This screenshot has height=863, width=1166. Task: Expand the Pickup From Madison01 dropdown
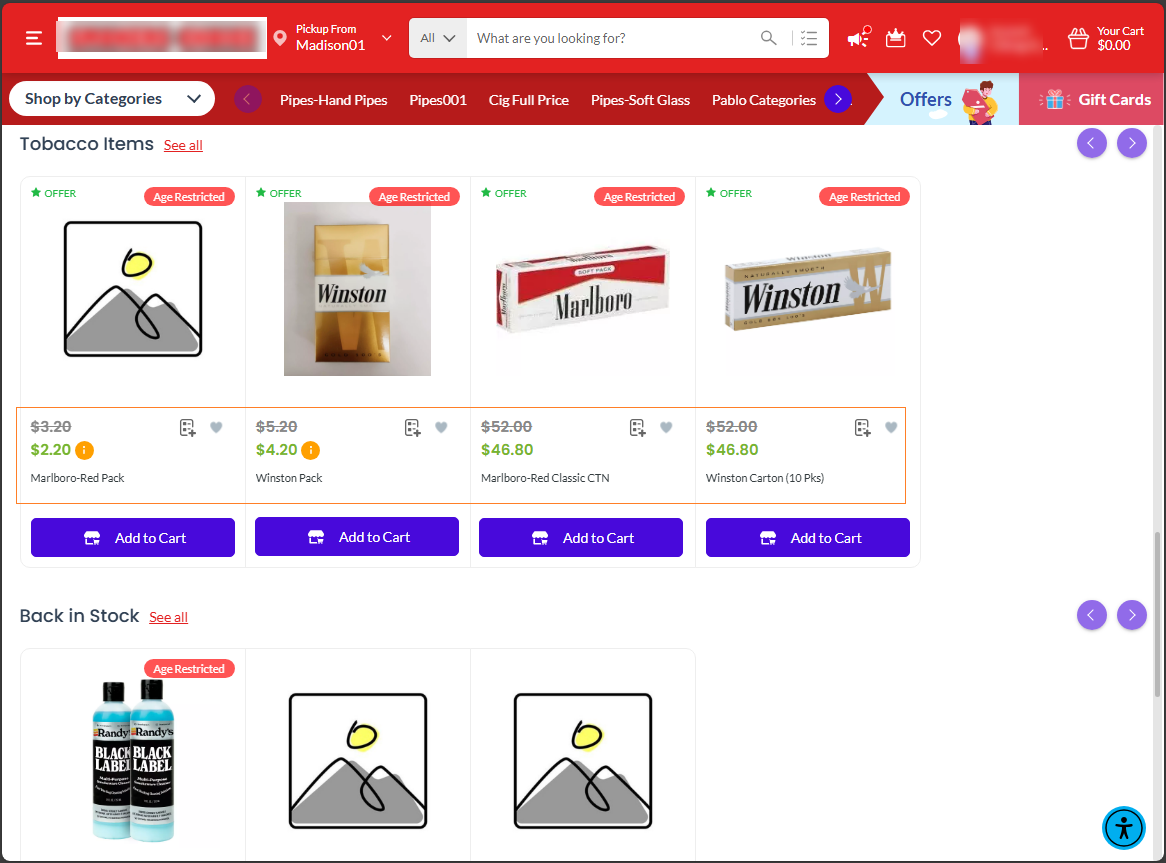(x=387, y=38)
